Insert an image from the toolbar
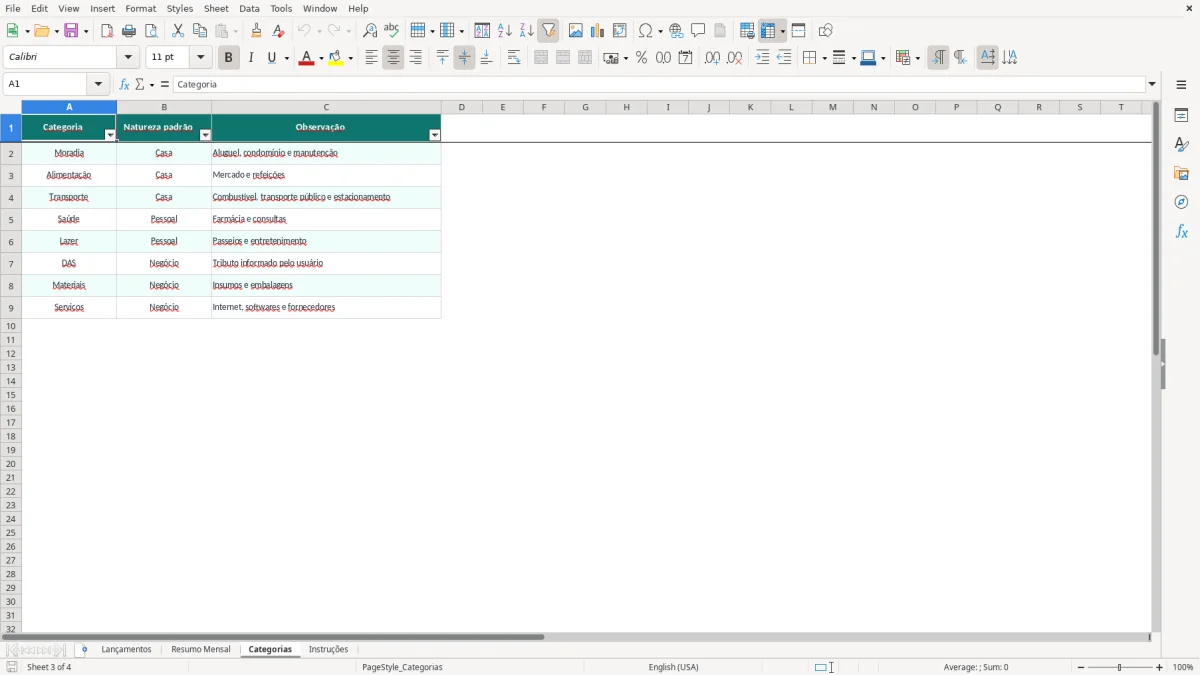Screen dimensions: 1200x675 point(575,31)
